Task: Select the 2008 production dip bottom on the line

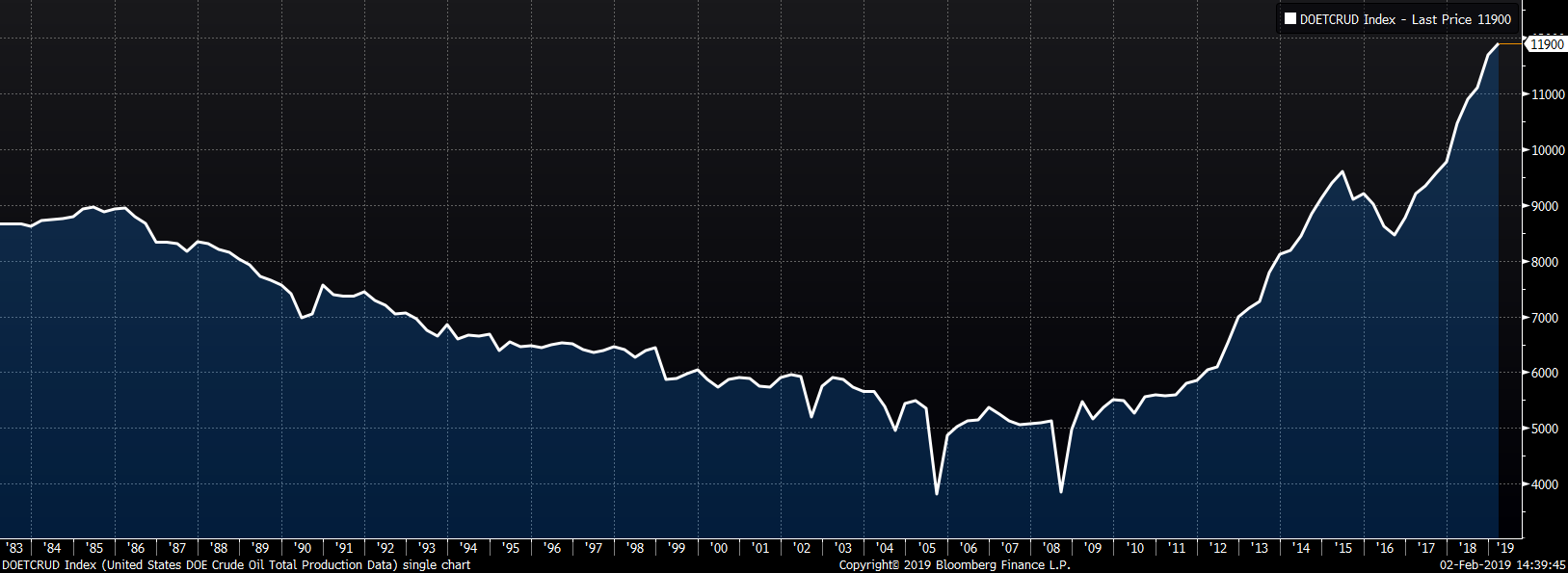Action: click(x=1061, y=491)
